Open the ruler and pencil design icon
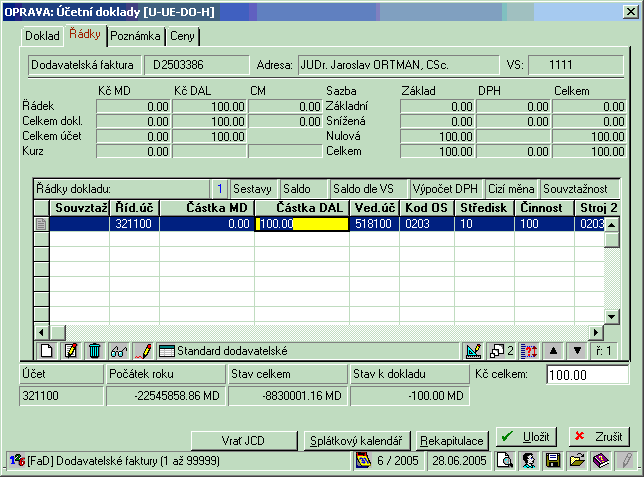 [473, 351]
